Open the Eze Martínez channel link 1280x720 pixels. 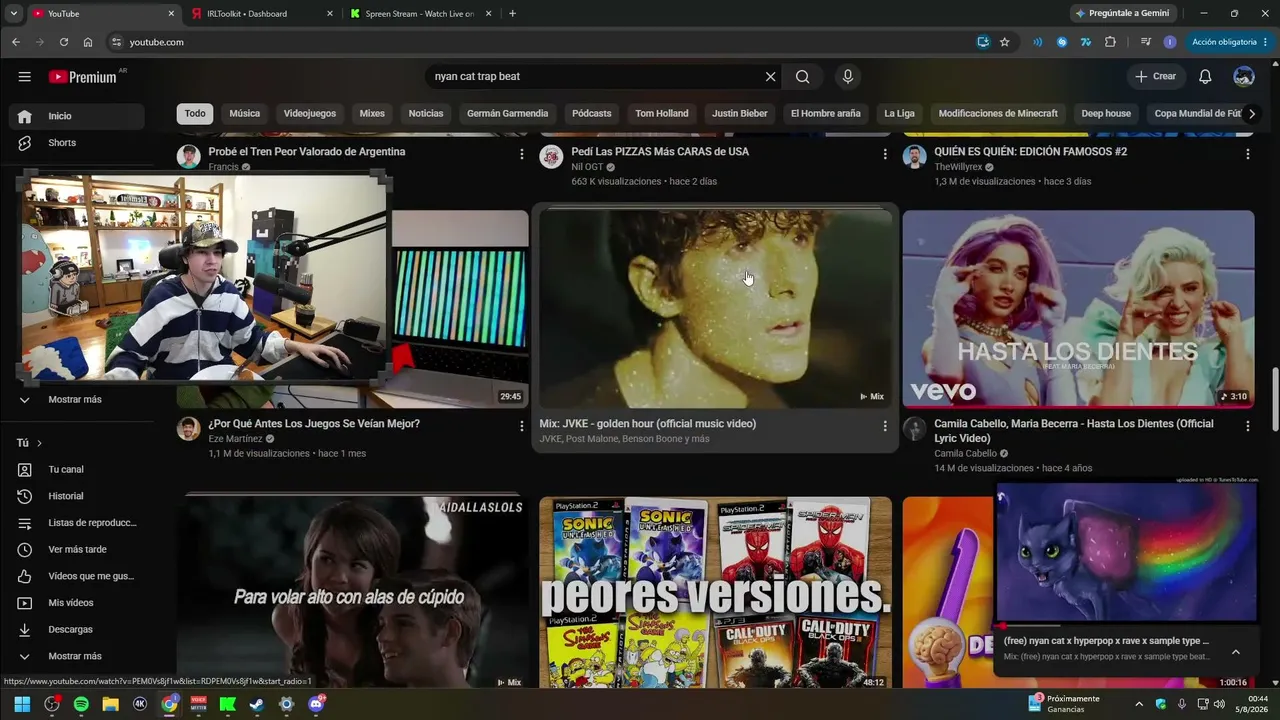[x=235, y=439]
